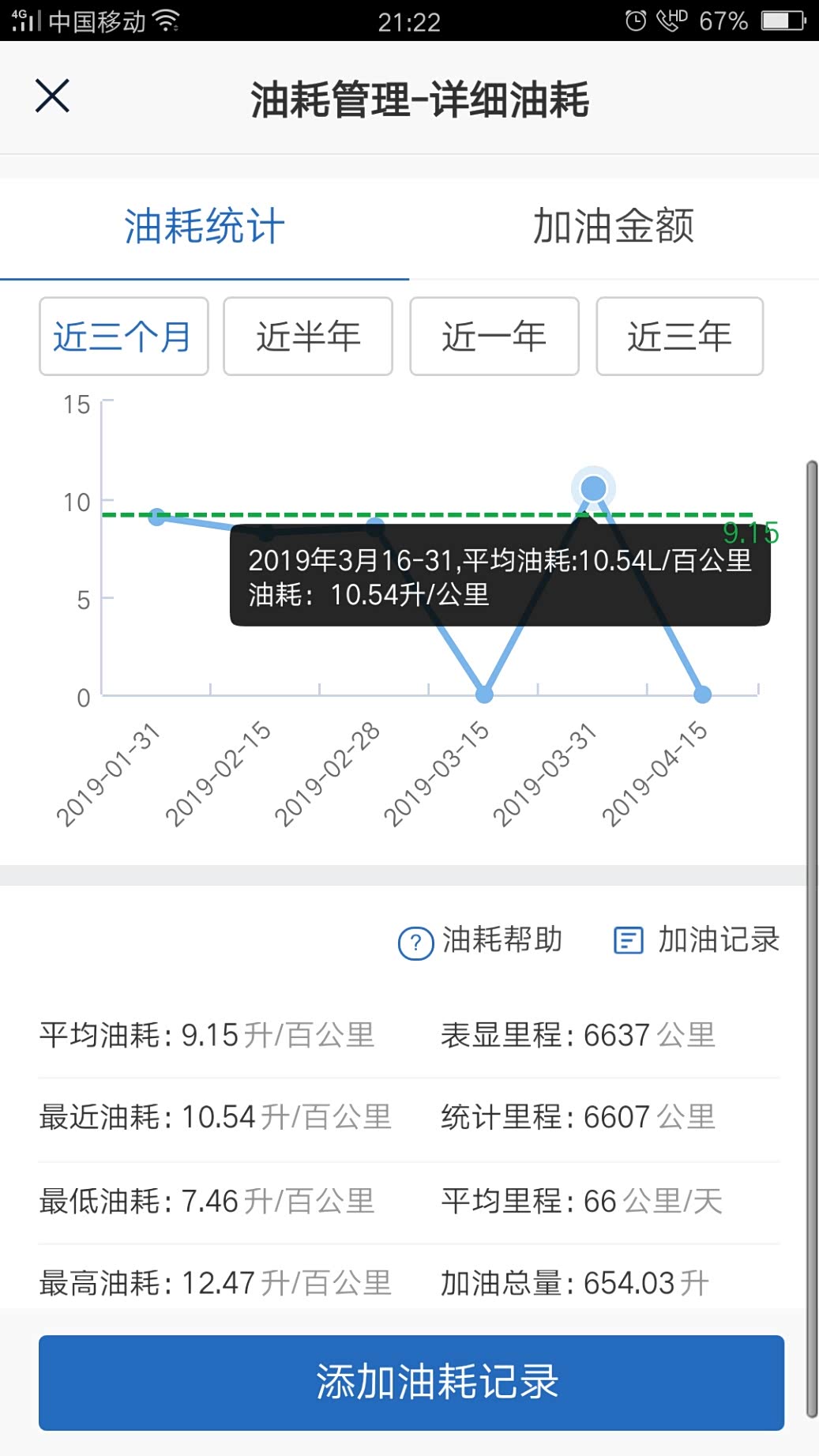Tap the refuel record list icon
Screen dimensions: 819x1456
629,941
